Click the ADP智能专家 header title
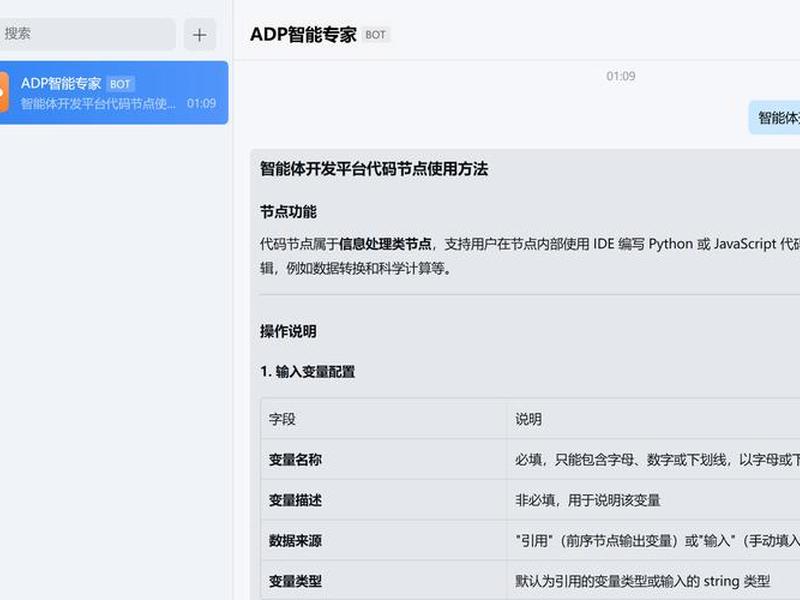 303,35
